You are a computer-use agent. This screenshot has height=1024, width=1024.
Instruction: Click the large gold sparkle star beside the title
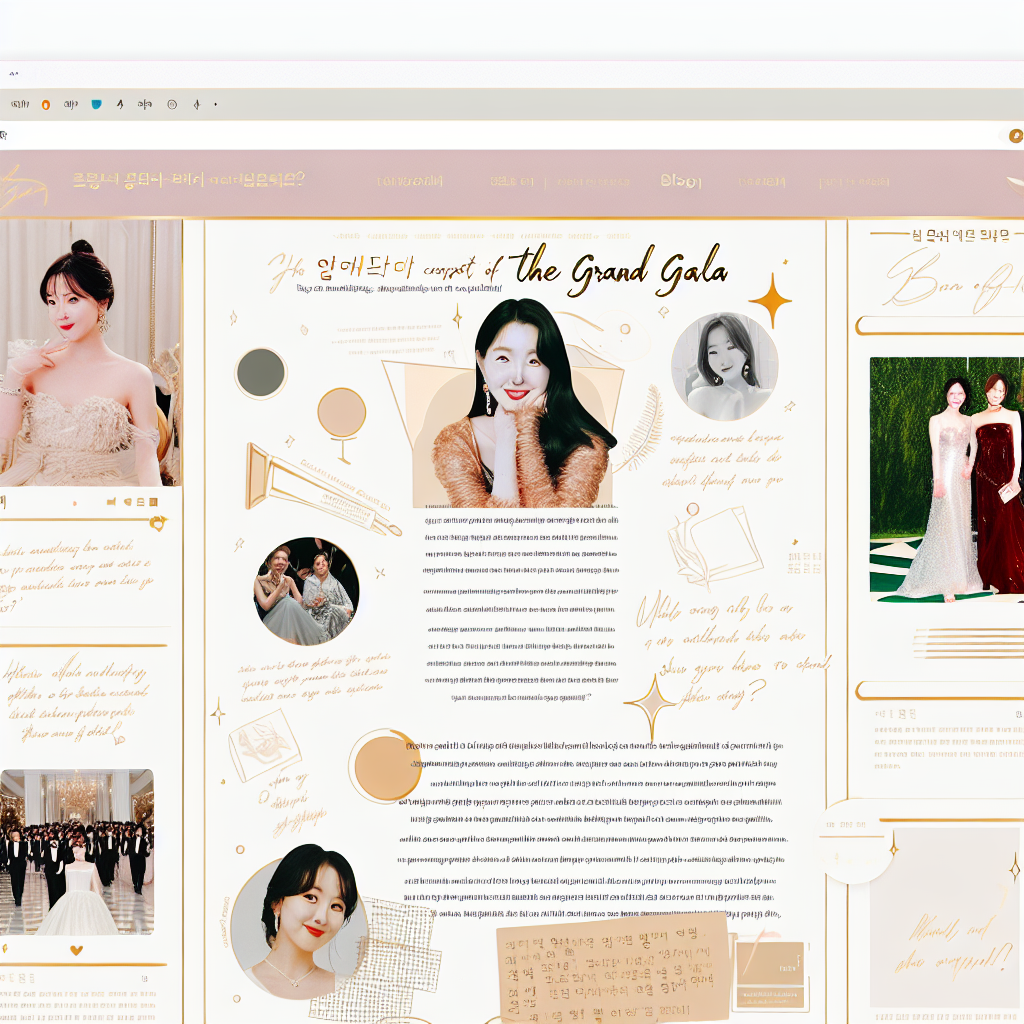pos(771,299)
